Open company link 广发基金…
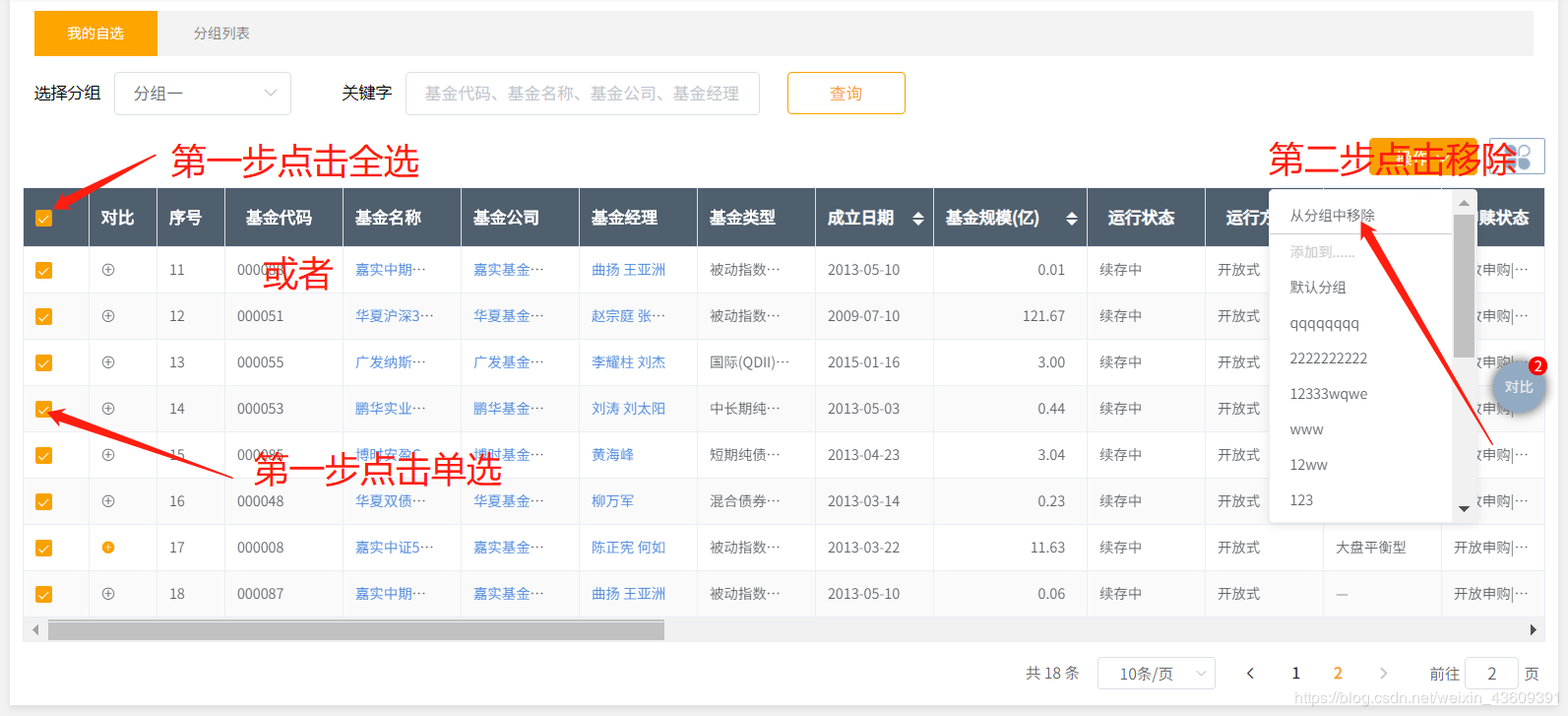 pos(509,362)
